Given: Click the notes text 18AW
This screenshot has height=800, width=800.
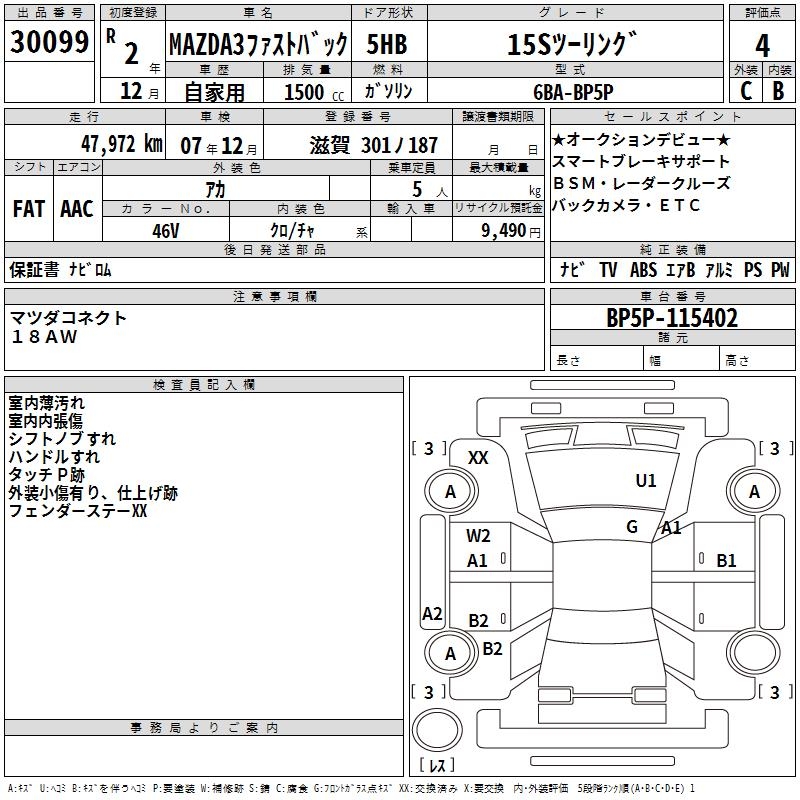Looking at the screenshot, I should [44, 337].
